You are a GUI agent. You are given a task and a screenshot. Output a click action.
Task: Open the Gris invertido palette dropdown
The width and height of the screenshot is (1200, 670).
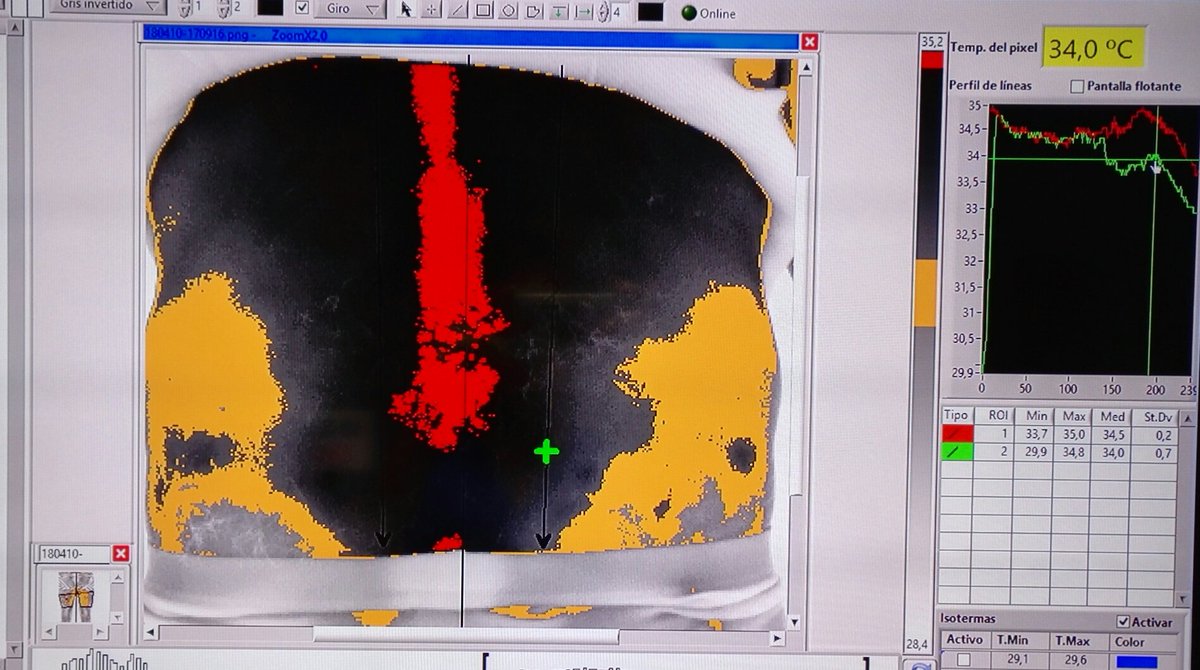pyautogui.click(x=110, y=5)
